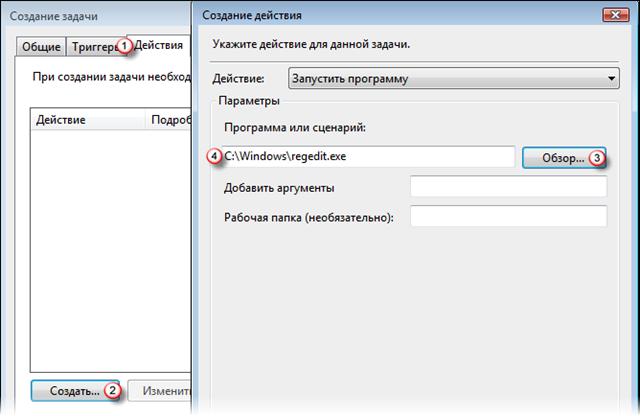Click inside the empty actions list area

[111, 251]
